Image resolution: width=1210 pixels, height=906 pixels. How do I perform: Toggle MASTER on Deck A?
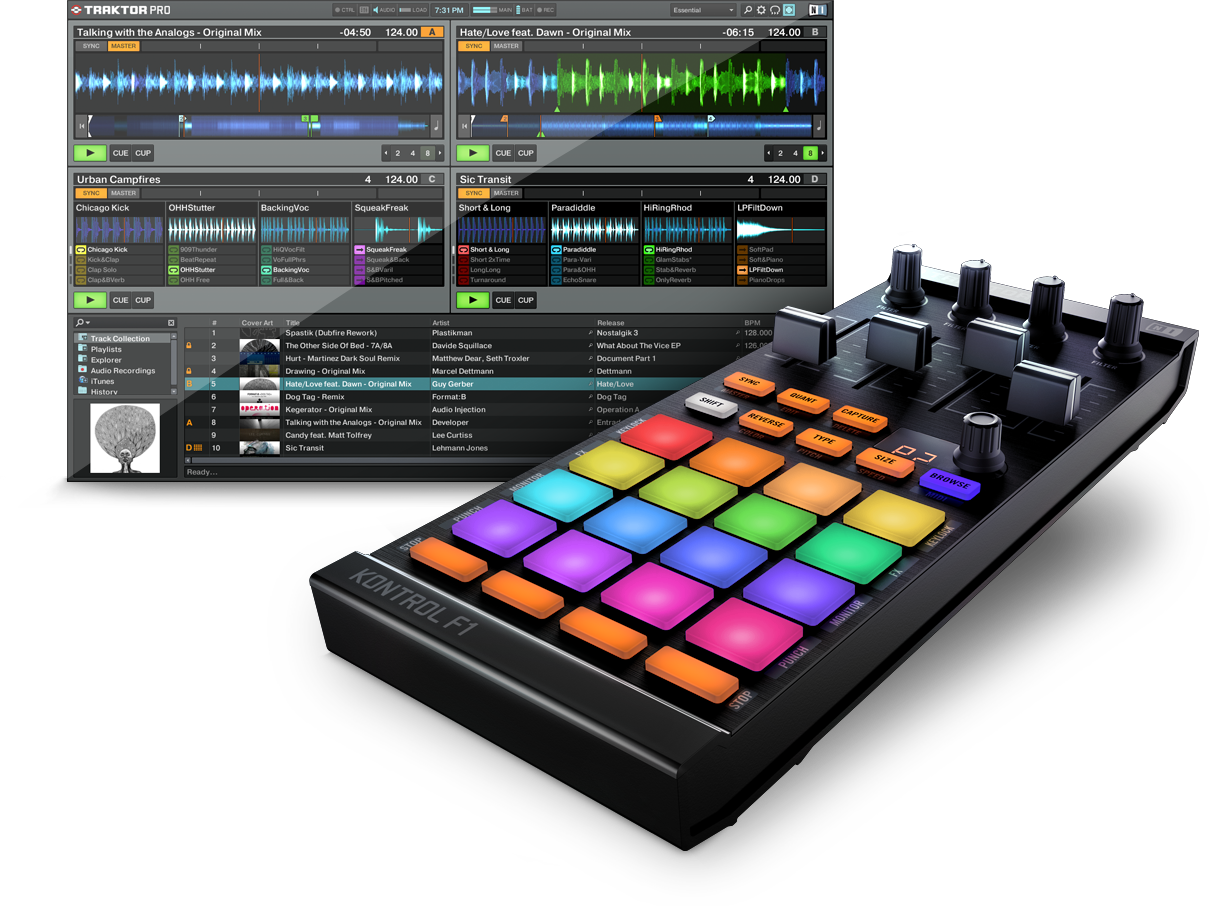click(123, 46)
